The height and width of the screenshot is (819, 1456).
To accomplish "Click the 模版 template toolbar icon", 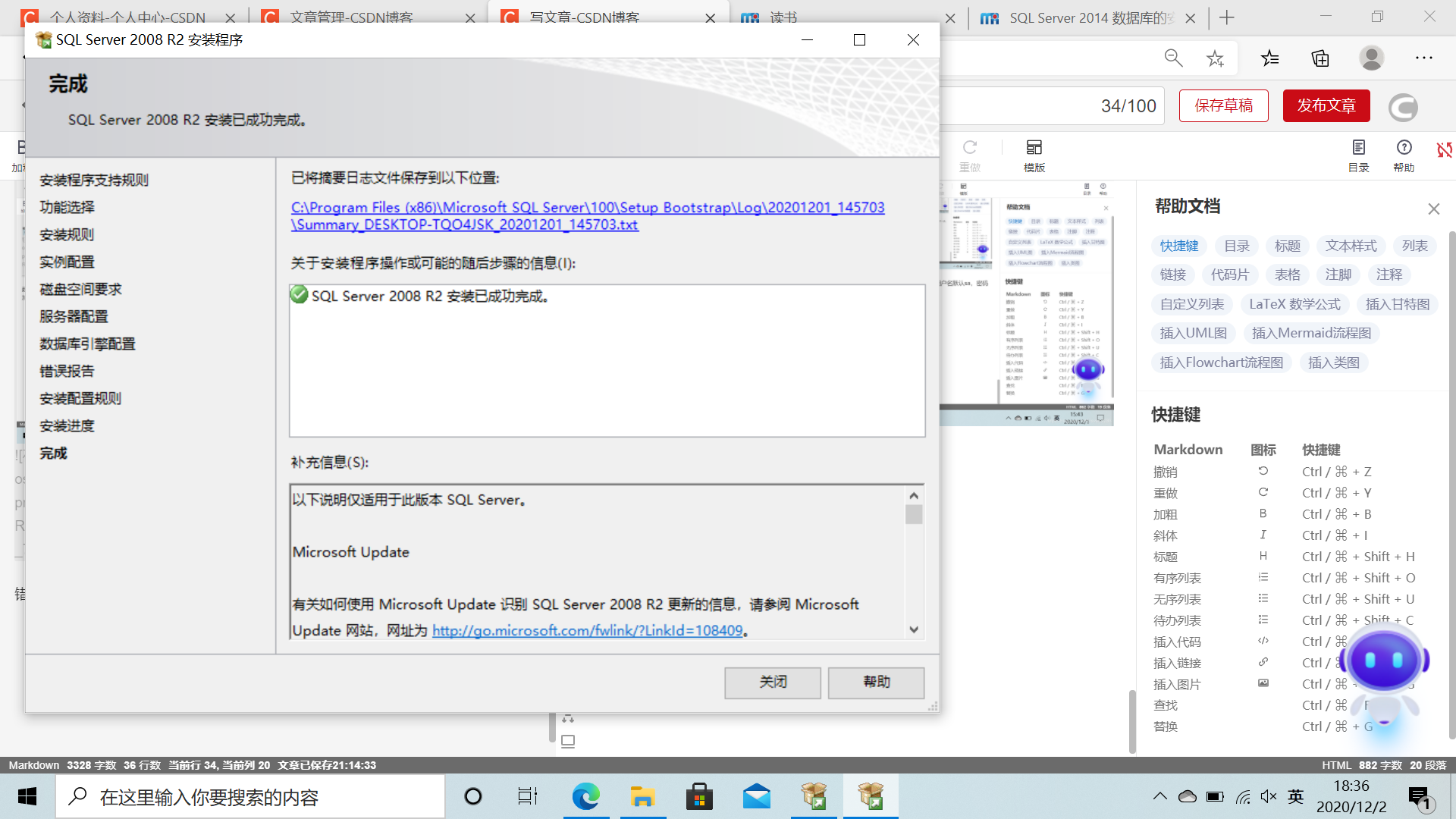I will (x=1034, y=155).
